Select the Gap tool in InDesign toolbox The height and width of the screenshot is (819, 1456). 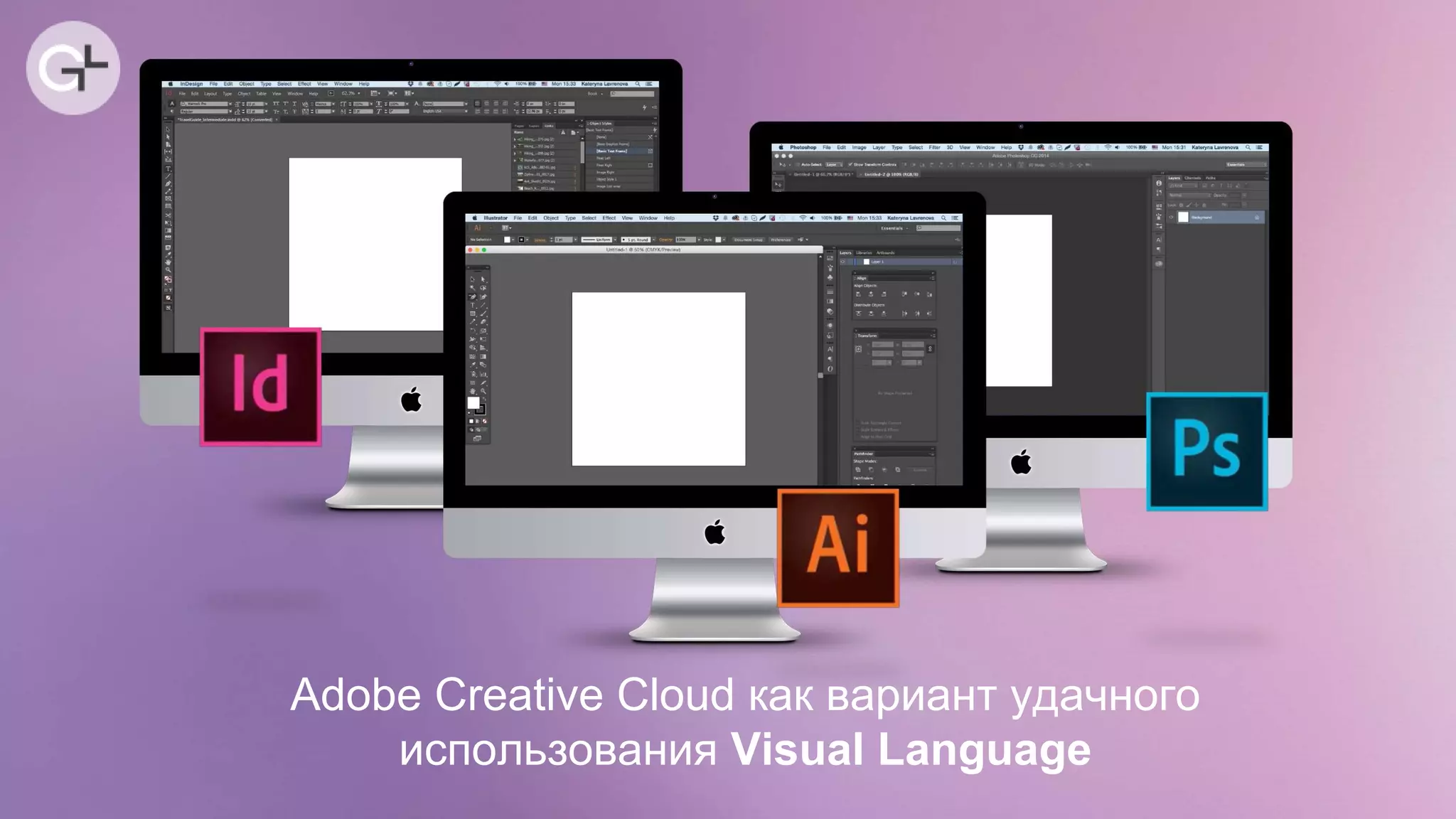coord(168,151)
